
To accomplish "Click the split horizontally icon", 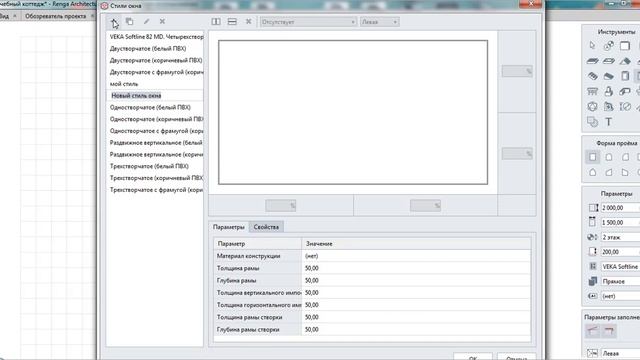I will pyautogui.click(x=232, y=22).
